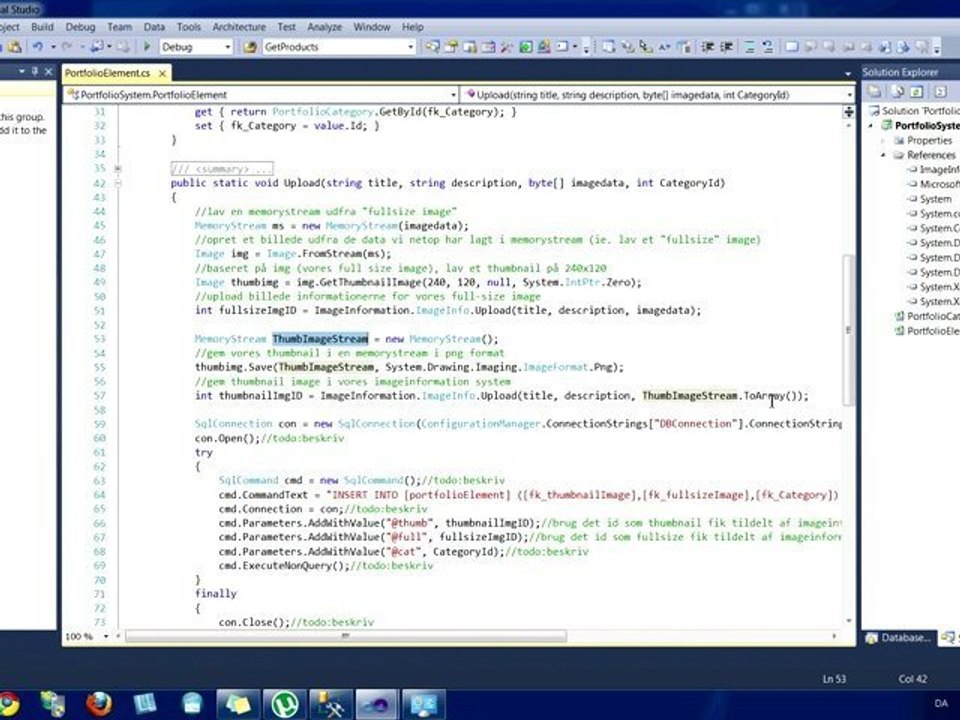Click the "DBConnection" string on line 59

tap(694, 424)
